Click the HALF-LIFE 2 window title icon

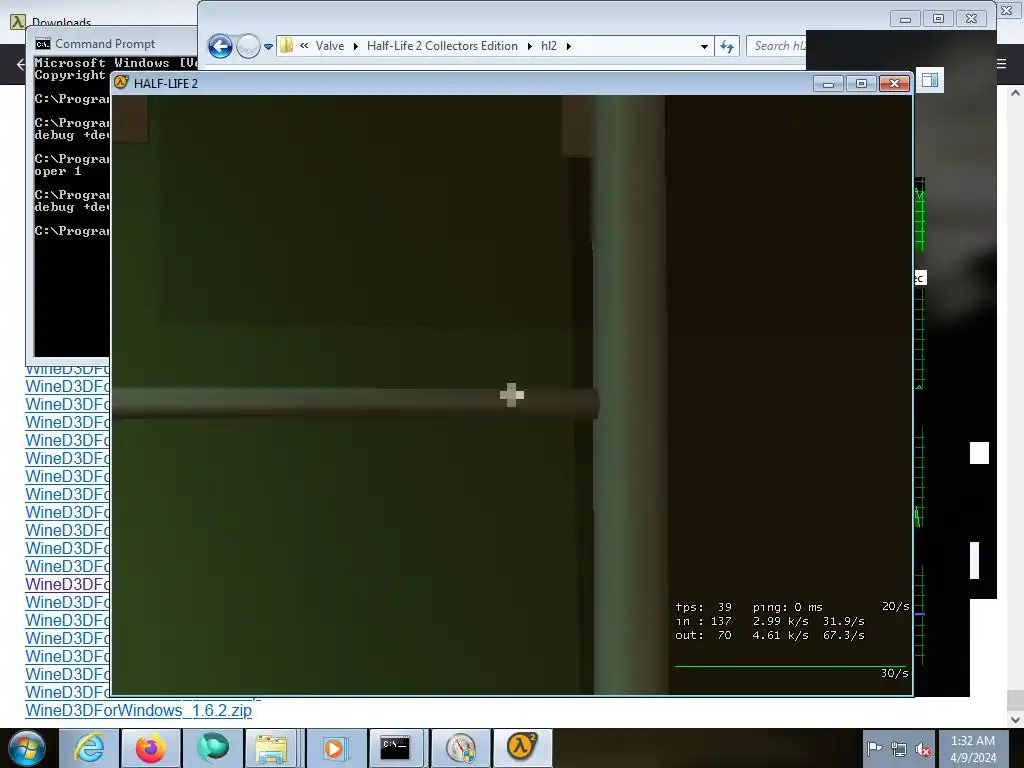click(121, 82)
